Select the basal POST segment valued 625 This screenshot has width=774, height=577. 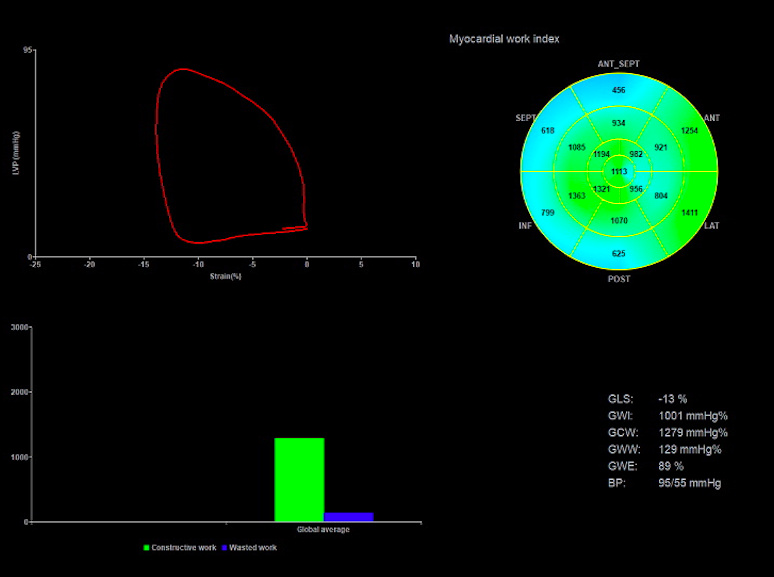(x=619, y=253)
